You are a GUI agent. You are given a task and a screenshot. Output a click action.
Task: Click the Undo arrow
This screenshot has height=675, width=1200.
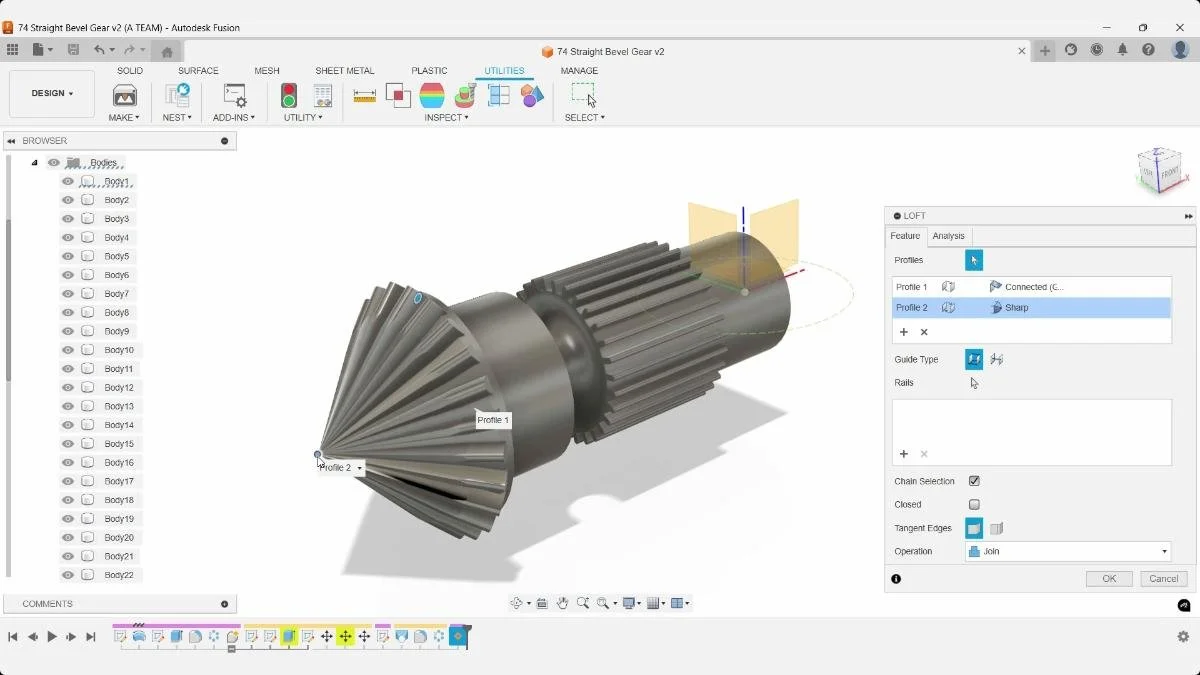pos(99,50)
